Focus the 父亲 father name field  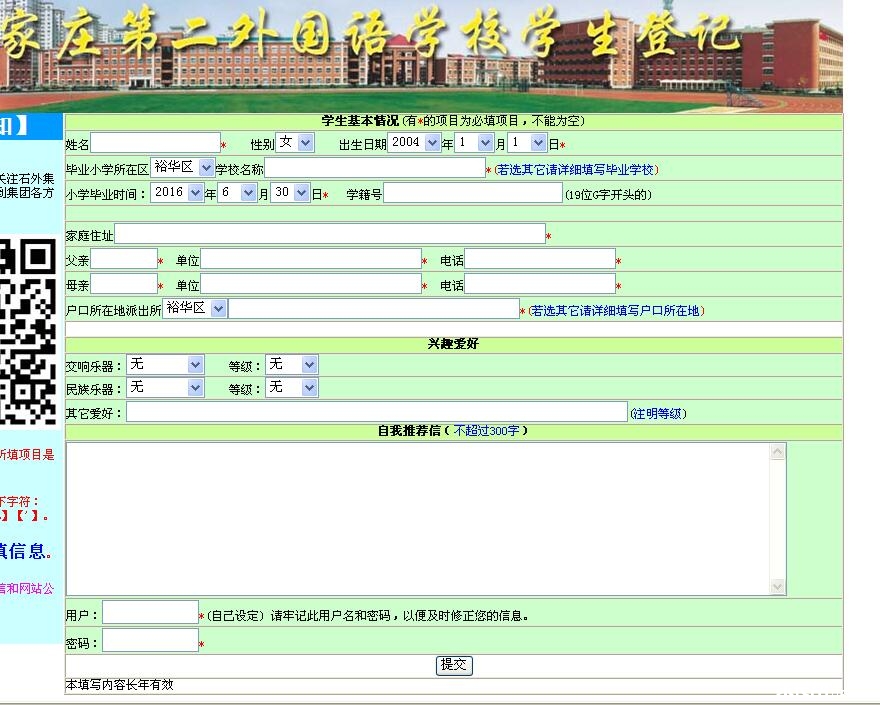(x=123, y=259)
